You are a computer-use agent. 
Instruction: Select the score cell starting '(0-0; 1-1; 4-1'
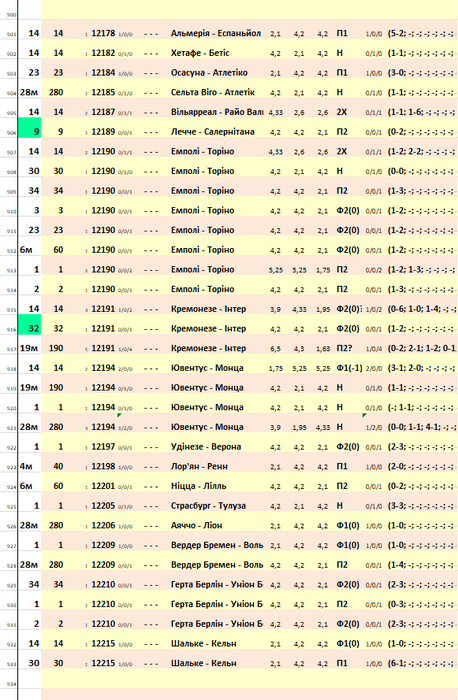(422, 427)
